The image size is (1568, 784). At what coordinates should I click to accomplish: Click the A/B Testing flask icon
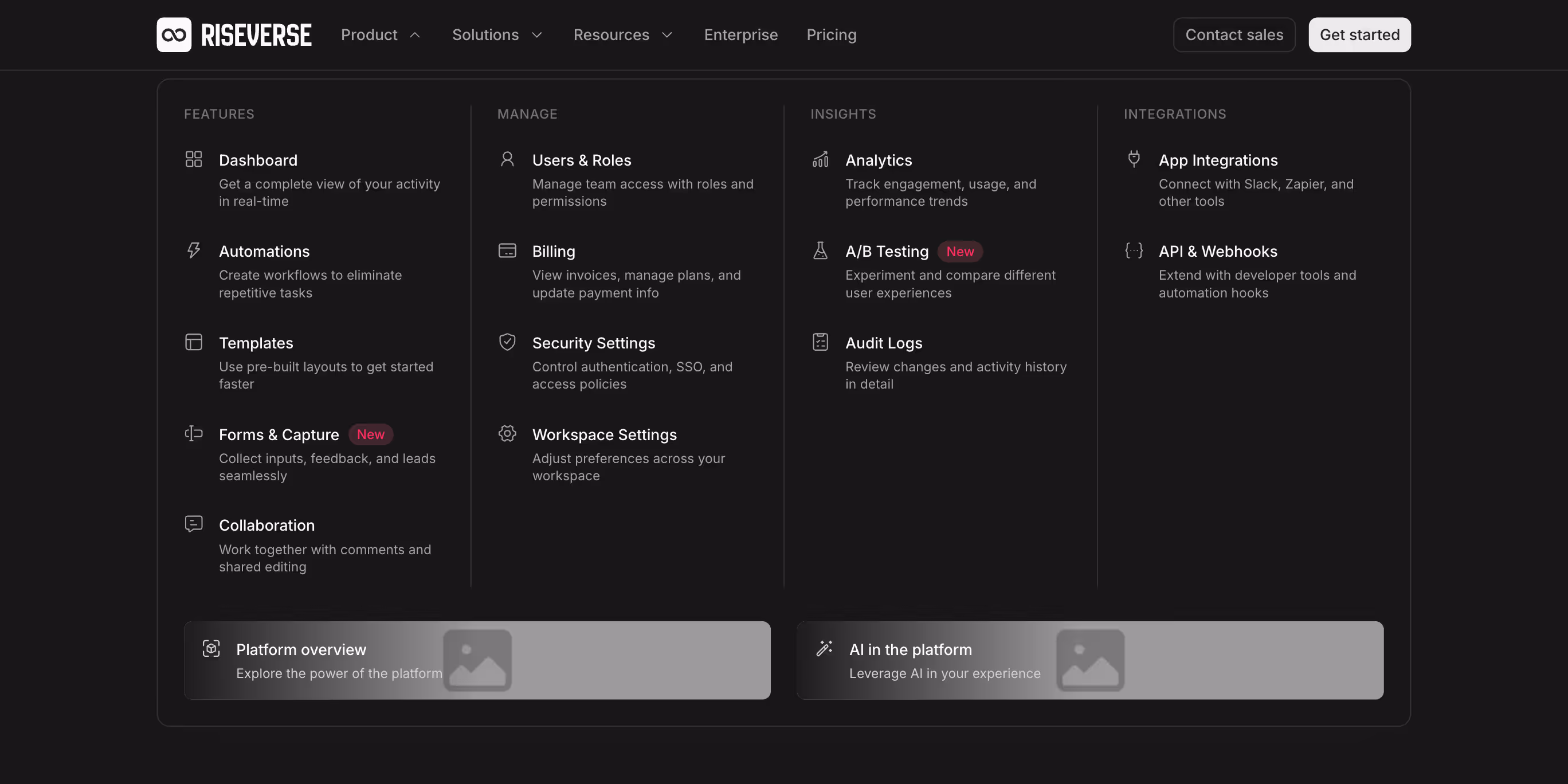click(821, 250)
